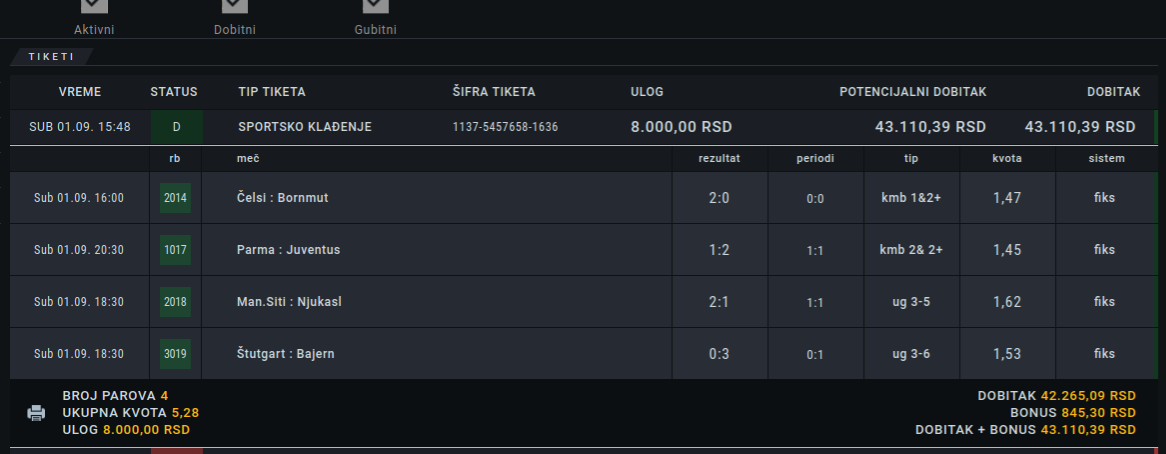The image size is (1166, 454).
Task: Open the Čelsi : Bornmut match
Action: (x=283, y=198)
